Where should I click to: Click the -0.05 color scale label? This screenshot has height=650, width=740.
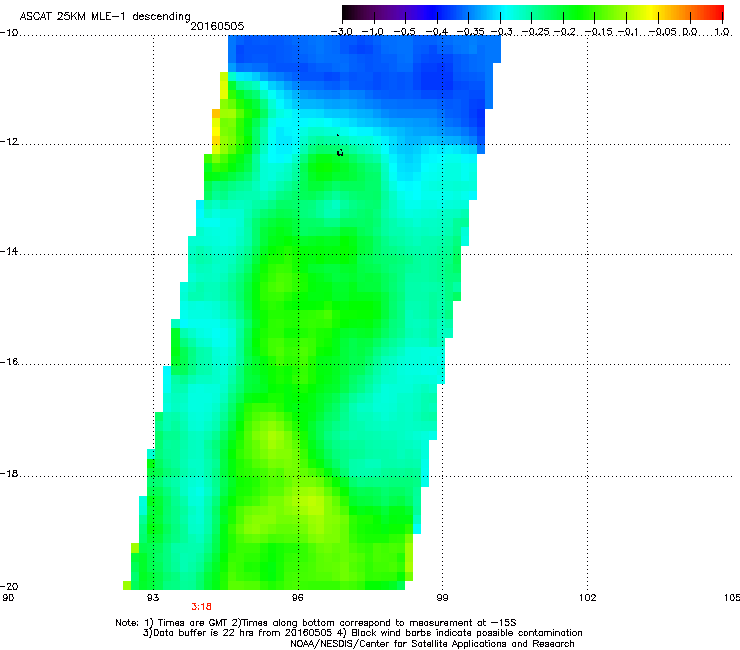(x=662, y=32)
